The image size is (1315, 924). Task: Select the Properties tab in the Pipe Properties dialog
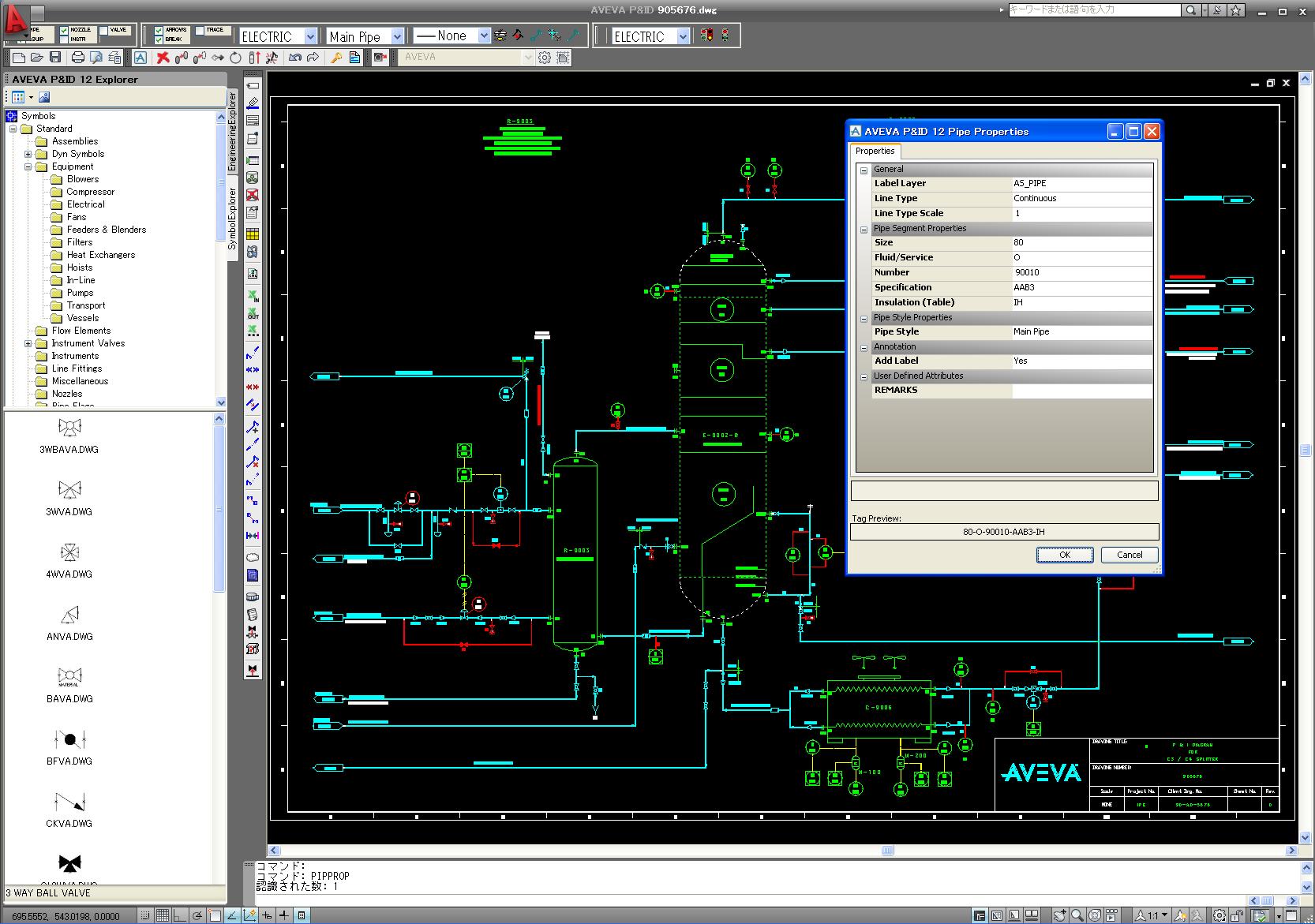coord(875,151)
